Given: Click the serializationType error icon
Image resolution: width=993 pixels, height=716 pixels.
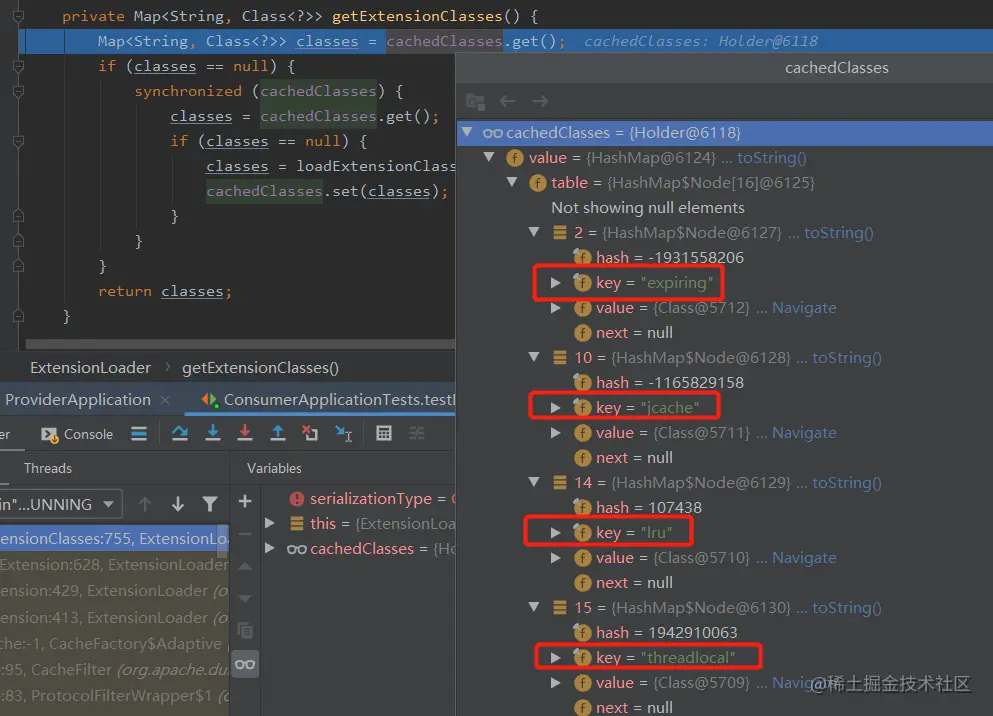Looking at the screenshot, I should [x=296, y=499].
